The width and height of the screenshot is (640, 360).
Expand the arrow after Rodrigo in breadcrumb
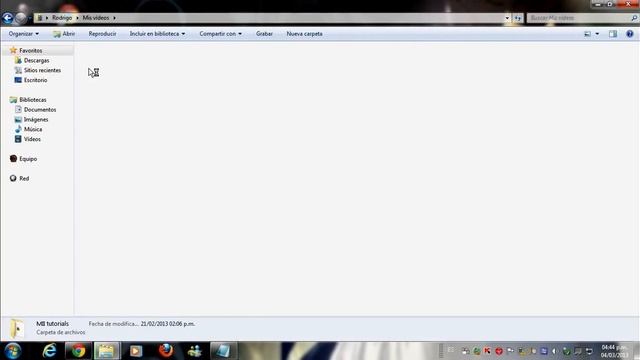click(x=77, y=18)
